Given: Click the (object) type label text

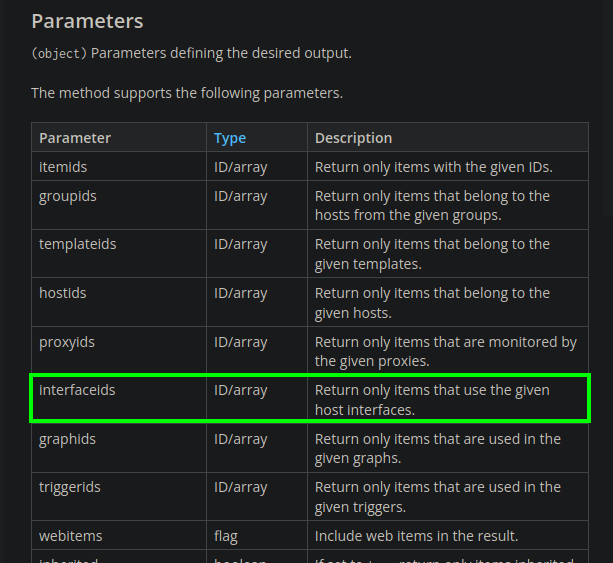Looking at the screenshot, I should pyautogui.click(x=55, y=53).
